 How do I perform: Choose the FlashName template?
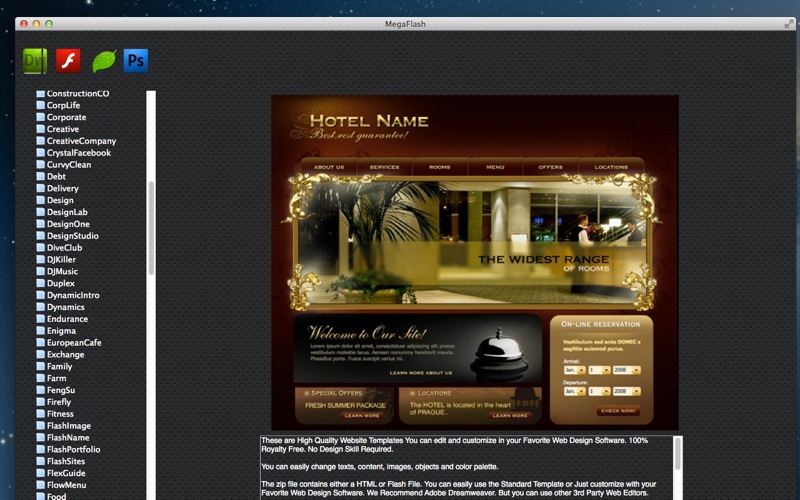[63, 437]
